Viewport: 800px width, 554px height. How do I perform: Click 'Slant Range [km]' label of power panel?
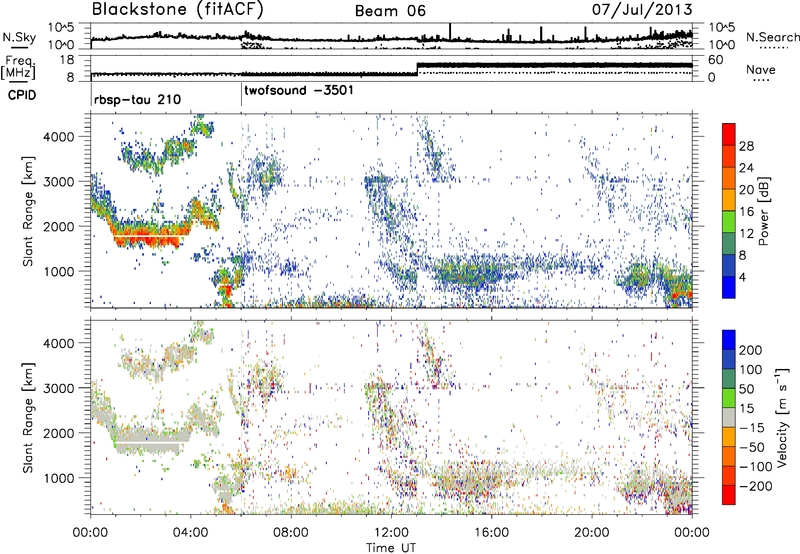(28, 211)
